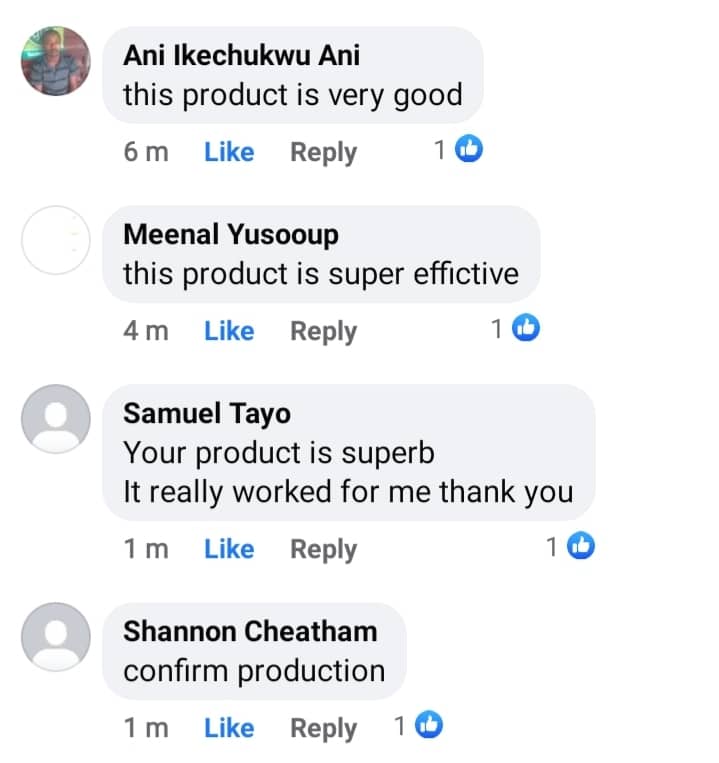719x763 pixels.
Task: Reply to Ani Ikechukwu Ani's comment
Action: coord(323,152)
